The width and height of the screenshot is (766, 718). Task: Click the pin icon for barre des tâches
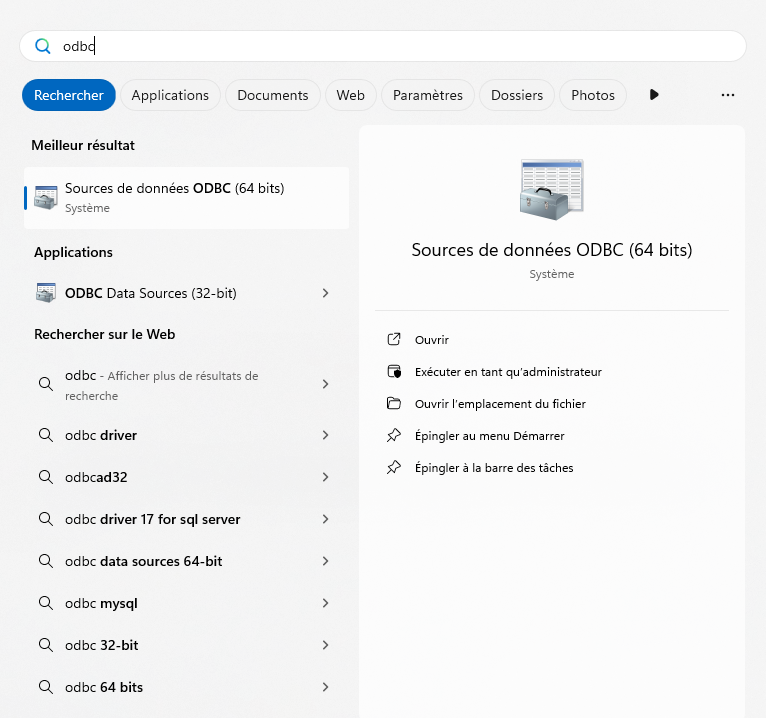394,468
